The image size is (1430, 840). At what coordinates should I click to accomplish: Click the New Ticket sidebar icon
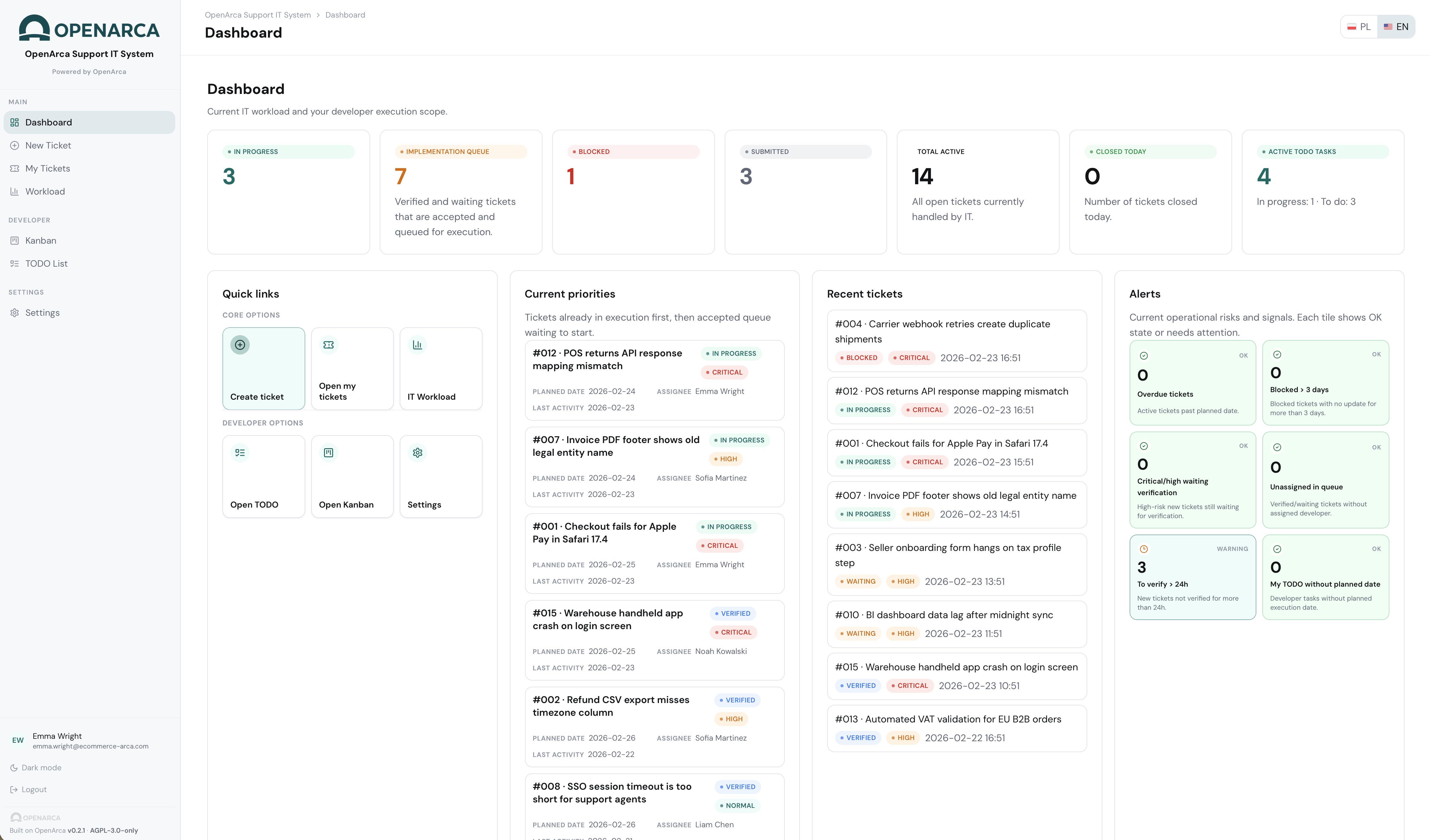[15, 145]
